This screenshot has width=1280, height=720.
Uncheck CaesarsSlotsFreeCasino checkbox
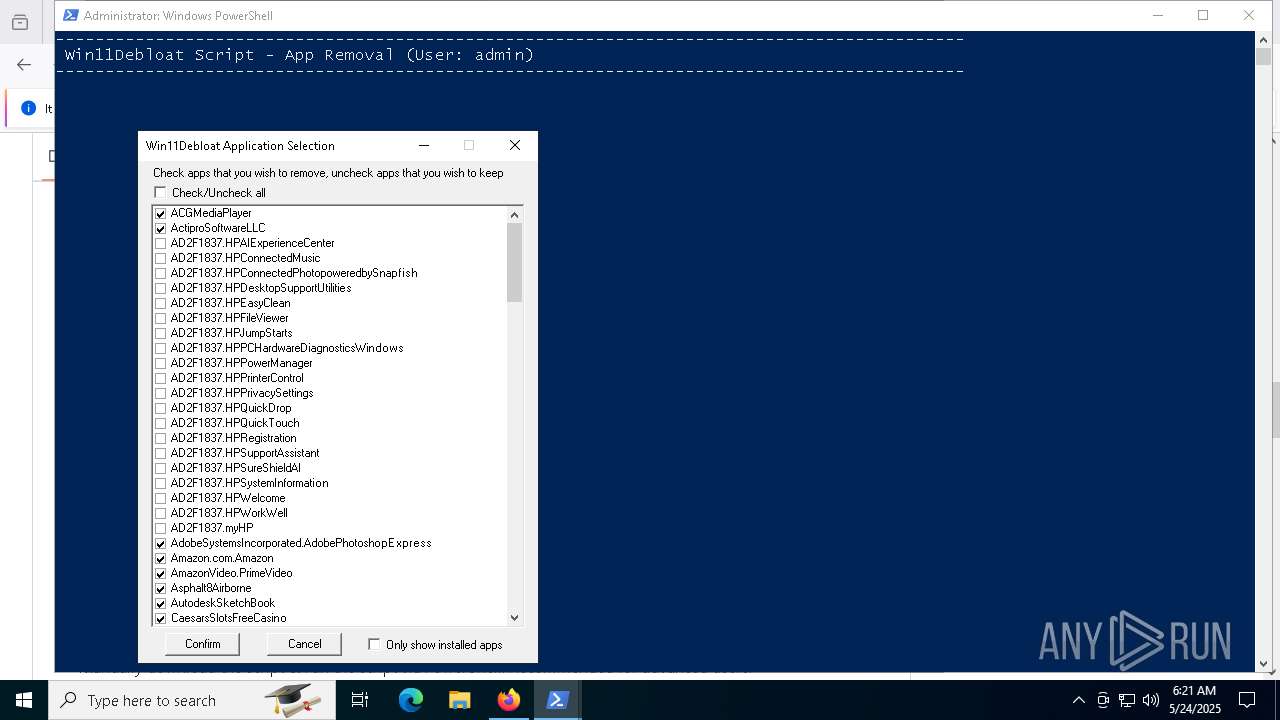[161, 618]
